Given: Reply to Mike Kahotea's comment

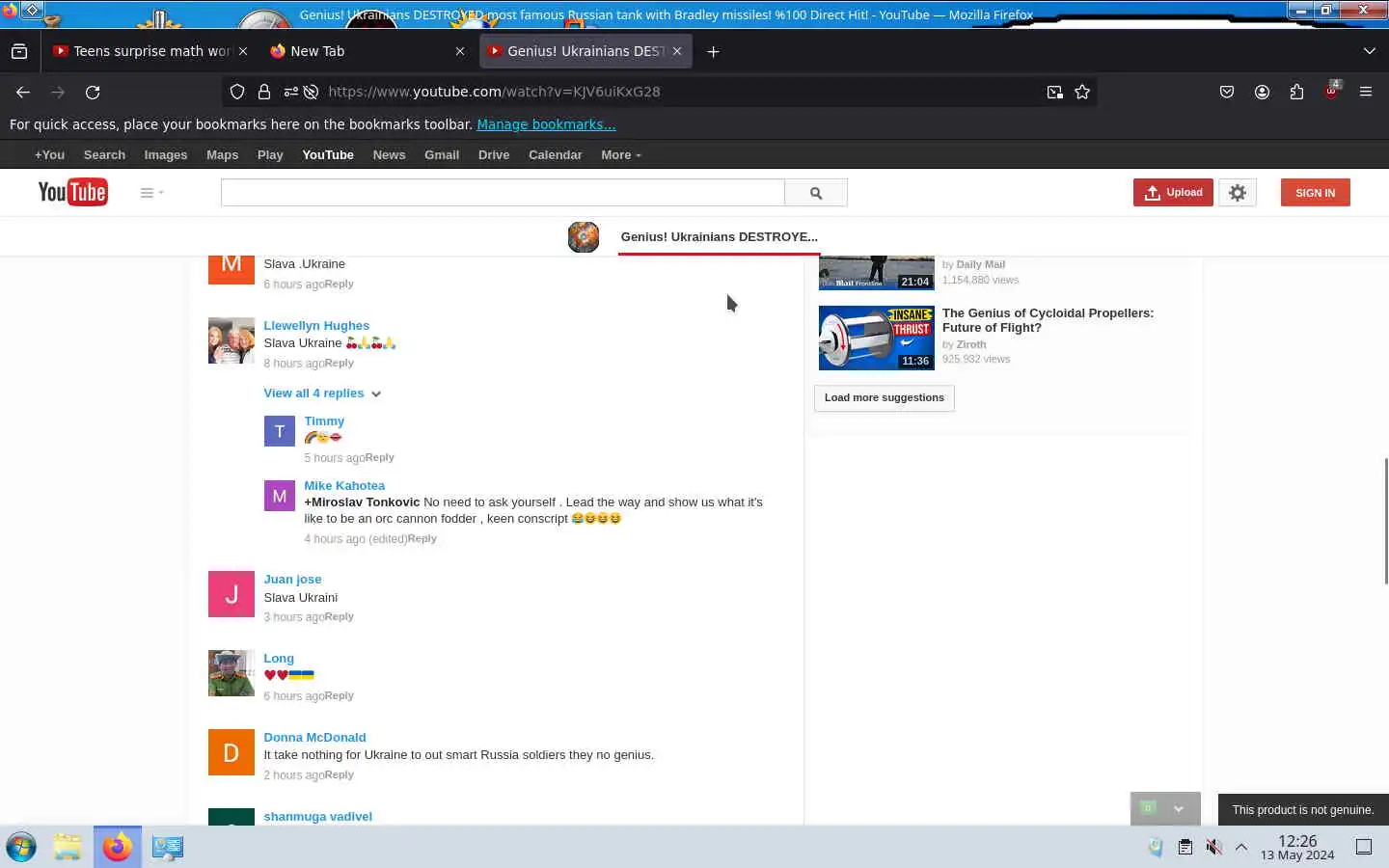Looking at the screenshot, I should 422,539.
